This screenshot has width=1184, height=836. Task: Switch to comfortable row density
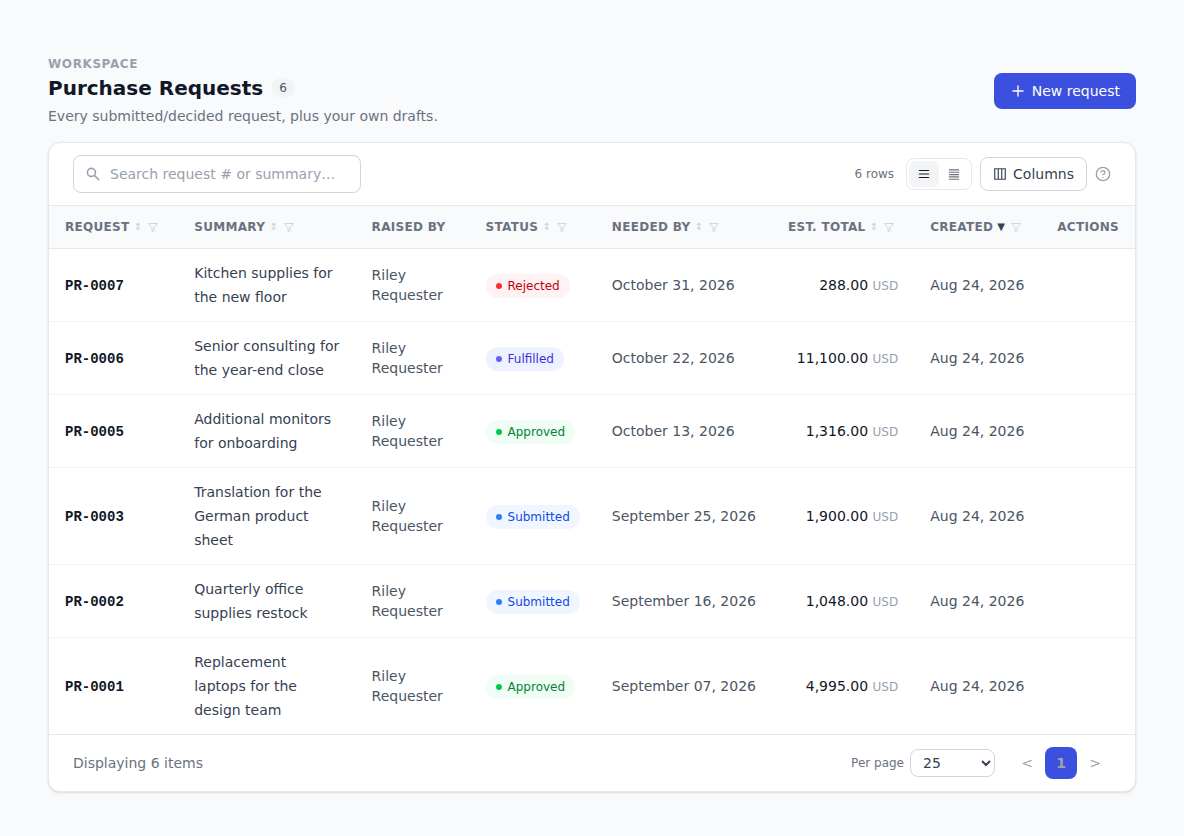point(923,174)
